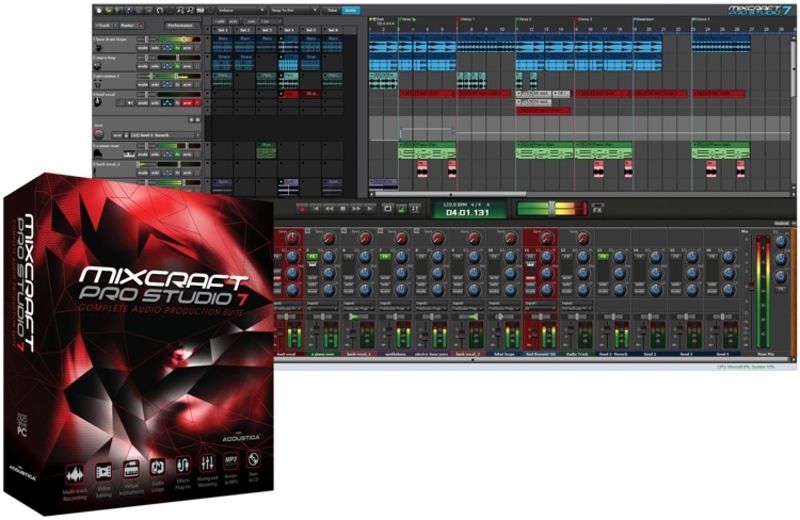Disarm the lead vocal track red arm button
800x520 pixels.
tap(187, 103)
